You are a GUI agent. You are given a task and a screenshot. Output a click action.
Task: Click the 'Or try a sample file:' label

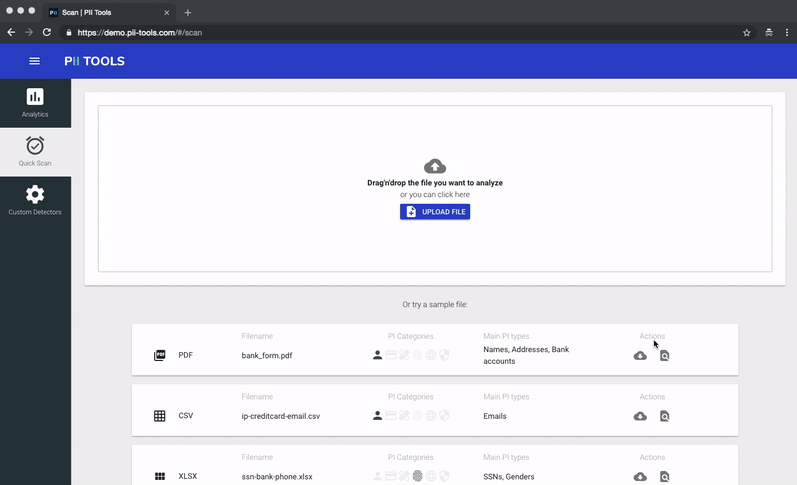pyautogui.click(x=435, y=305)
